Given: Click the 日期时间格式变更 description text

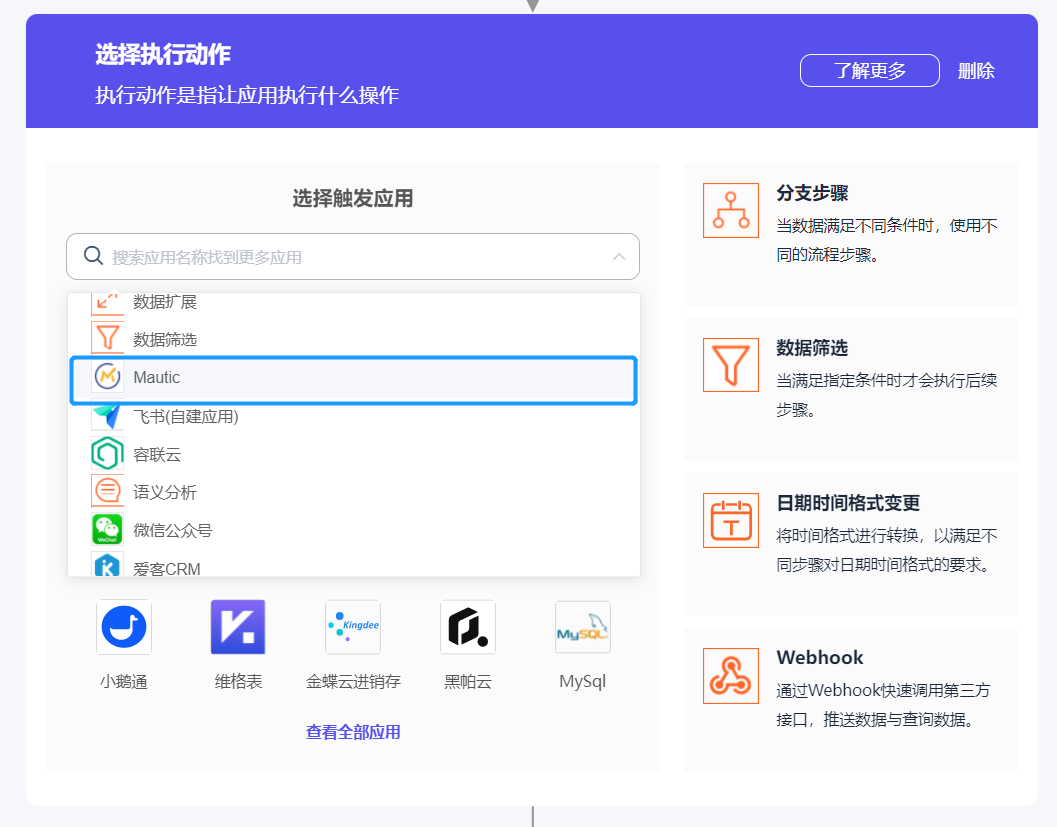Looking at the screenshot, I should [x=886, y=550].
